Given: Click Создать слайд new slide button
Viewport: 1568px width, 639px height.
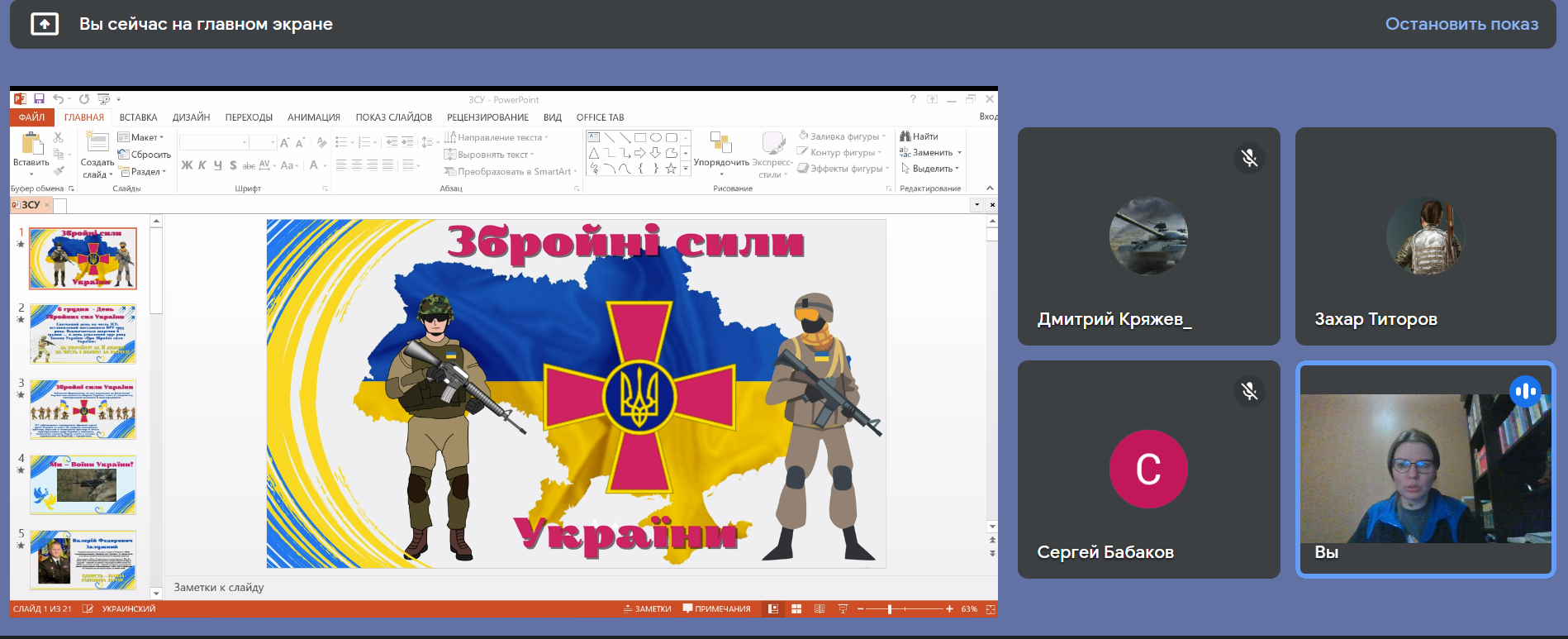Looking at the screenshot, I should coord(97,155).
